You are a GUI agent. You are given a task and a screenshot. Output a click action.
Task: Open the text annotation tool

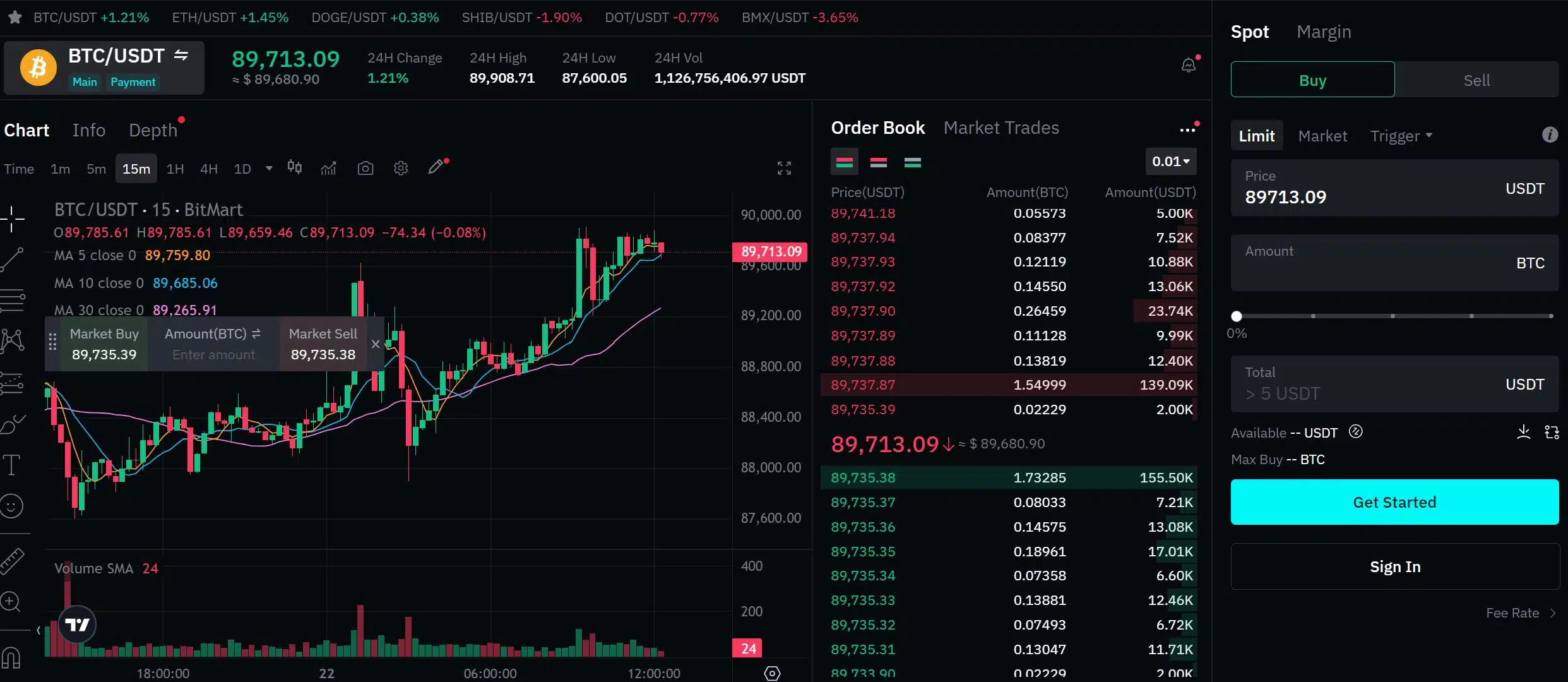click(13, 465)
